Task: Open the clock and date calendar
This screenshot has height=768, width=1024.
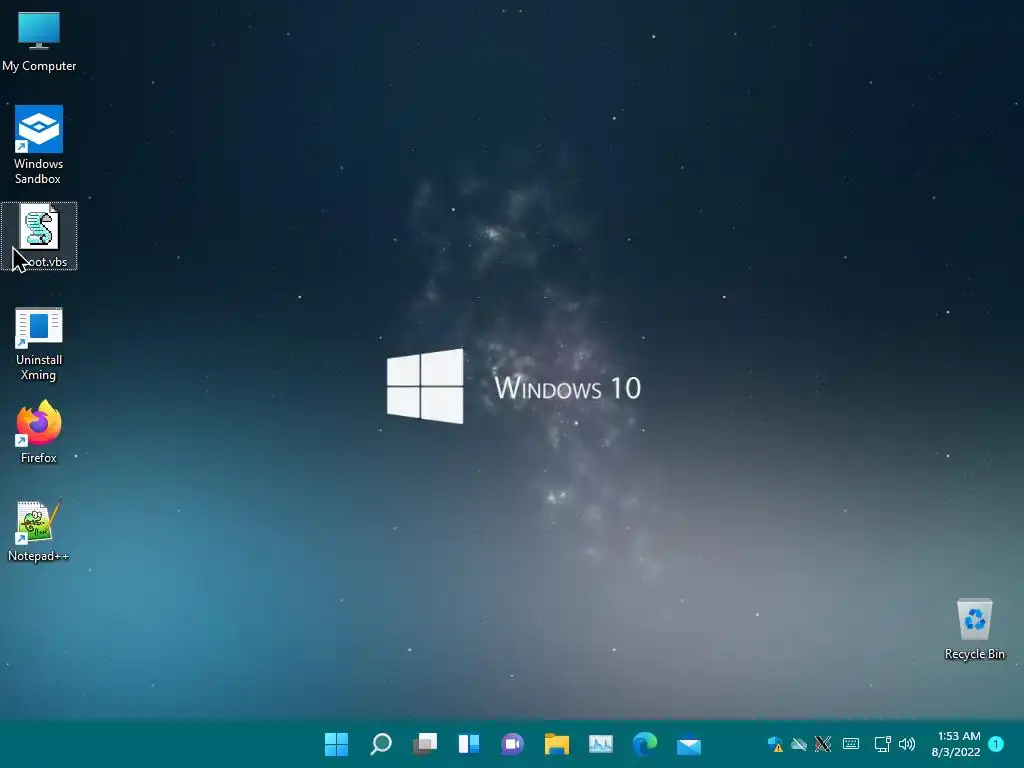Action: point(956,744)
